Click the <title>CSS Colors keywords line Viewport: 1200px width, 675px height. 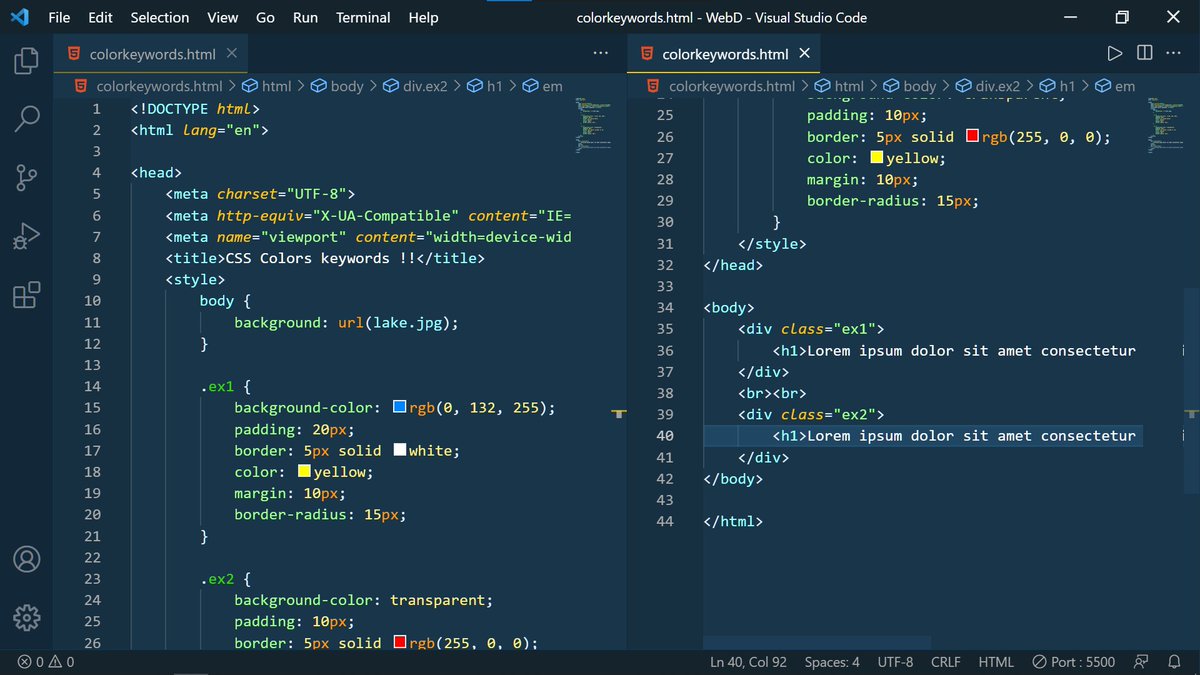(325, 258)
